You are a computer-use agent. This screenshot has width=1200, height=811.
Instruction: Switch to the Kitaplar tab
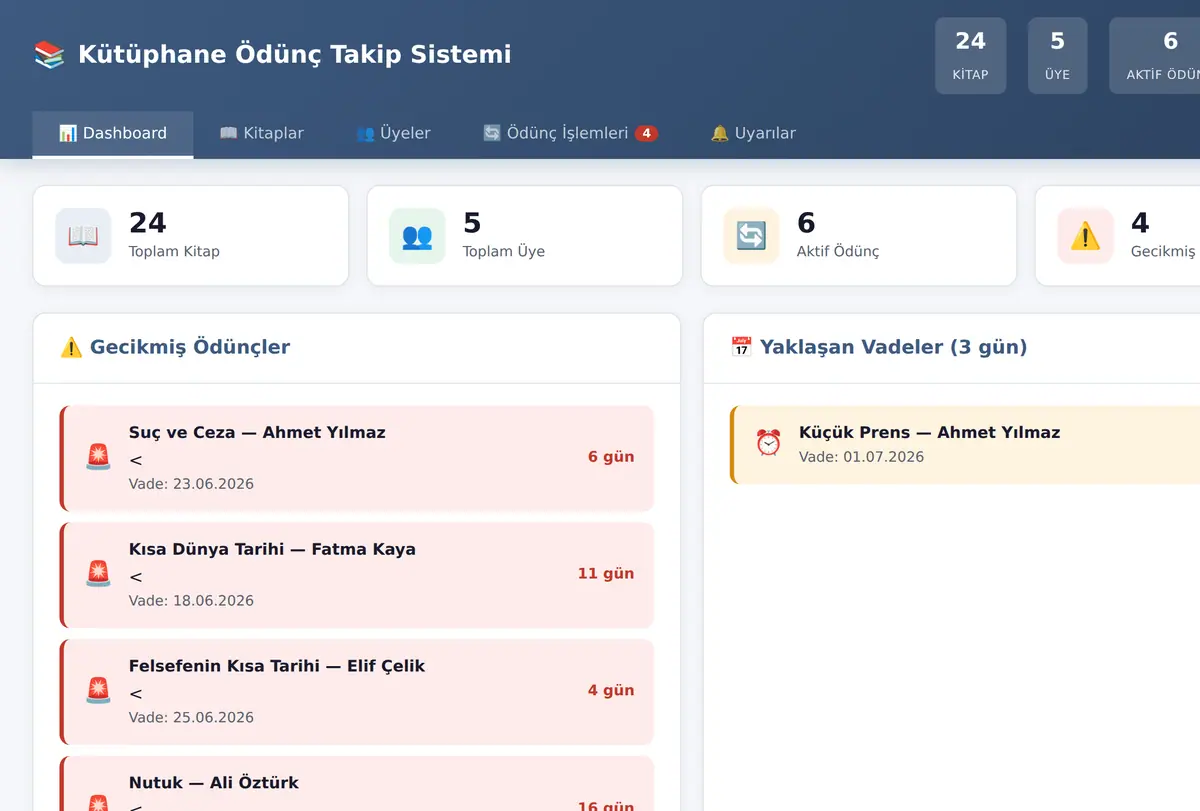pyautogui.click(x=261, y=133)
